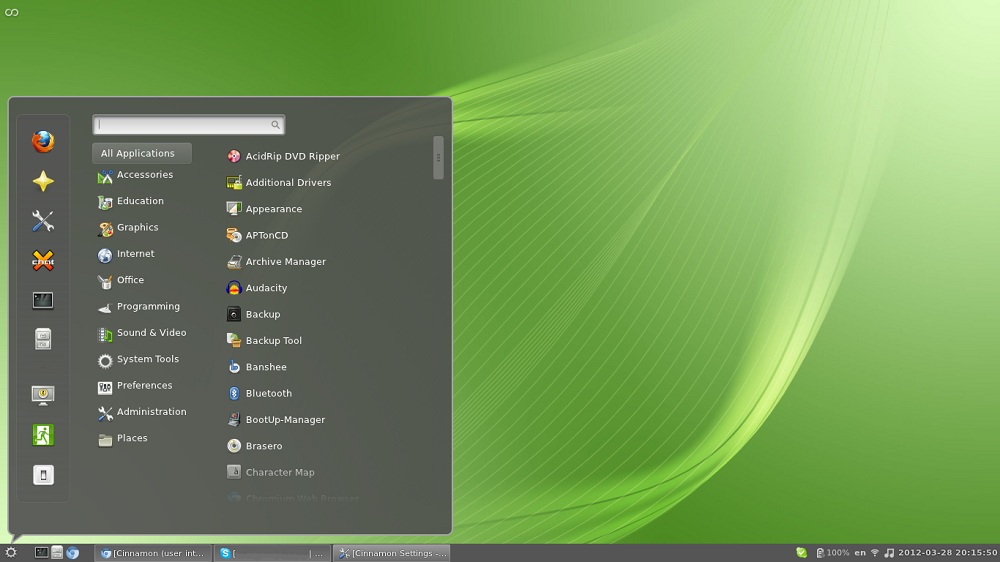Open Character Map
Viewport: 1000px width, 562px height.
[x=271, y=473]
